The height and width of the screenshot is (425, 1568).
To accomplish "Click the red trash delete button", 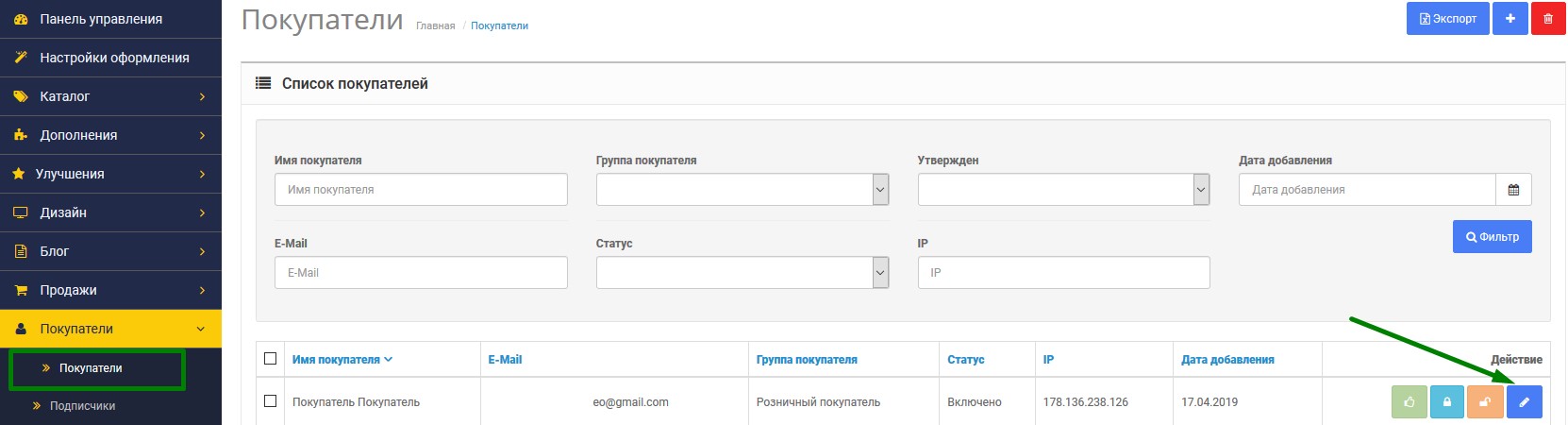I will pyautogui.click(x=1548, y=19).
